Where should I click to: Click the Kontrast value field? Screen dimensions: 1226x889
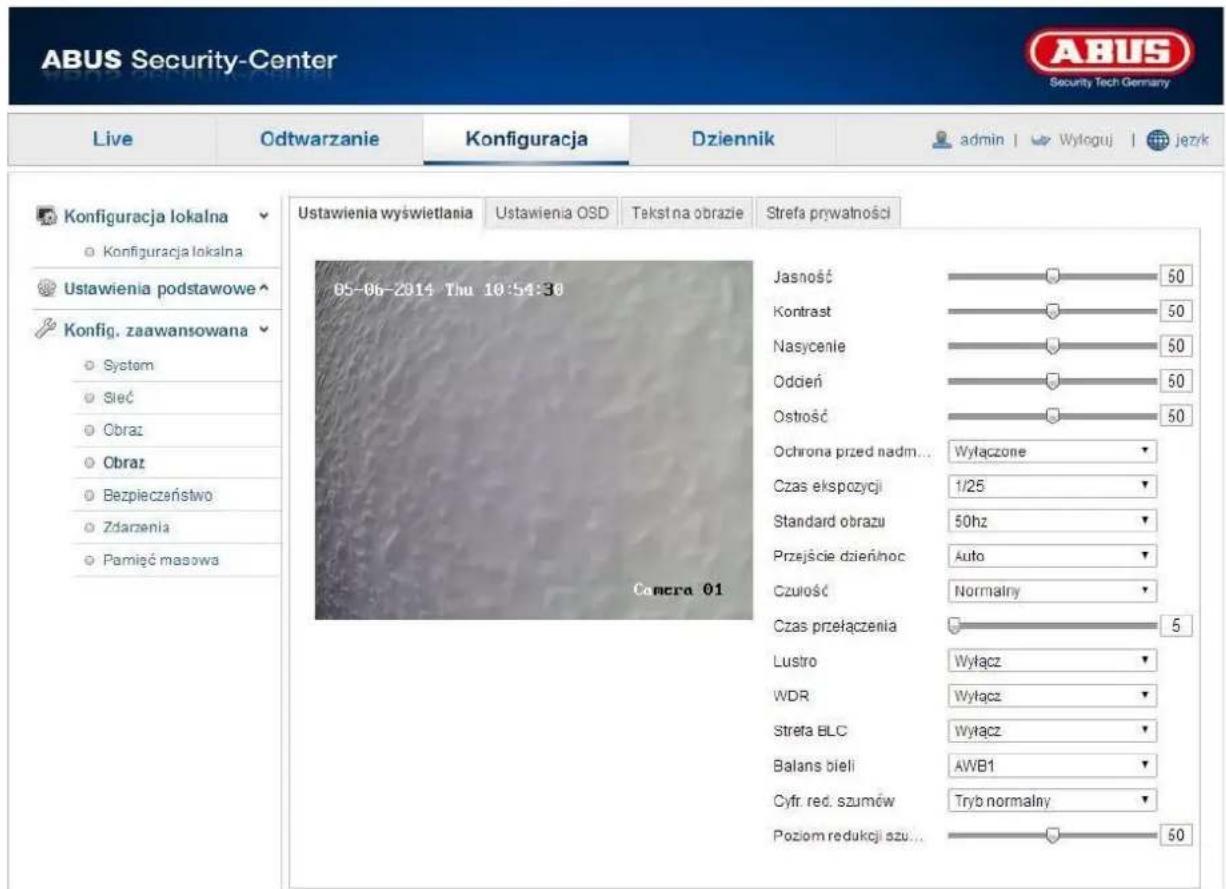click(1176, 311)
